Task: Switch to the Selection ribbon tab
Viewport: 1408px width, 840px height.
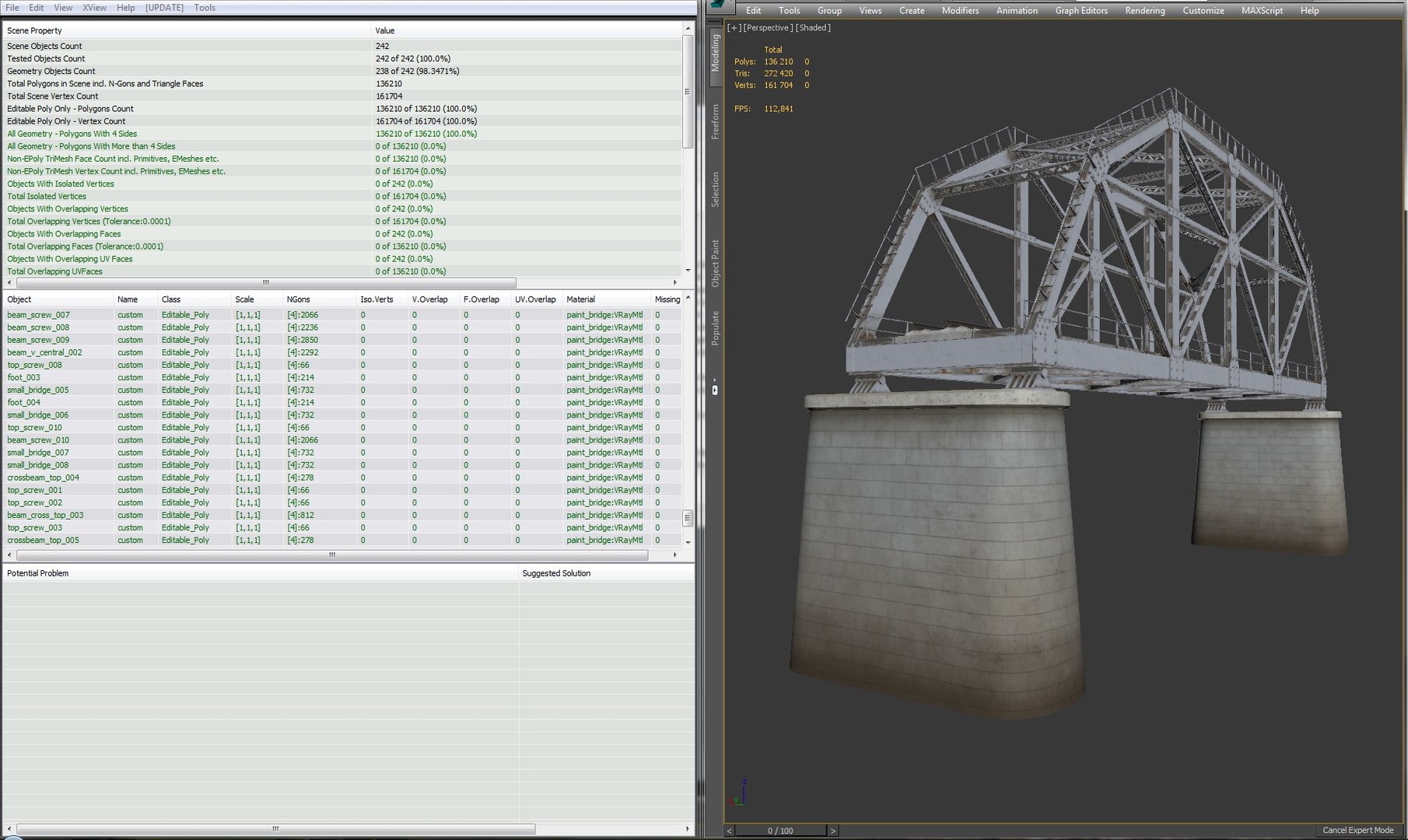Action: click(x=715, y=189)
